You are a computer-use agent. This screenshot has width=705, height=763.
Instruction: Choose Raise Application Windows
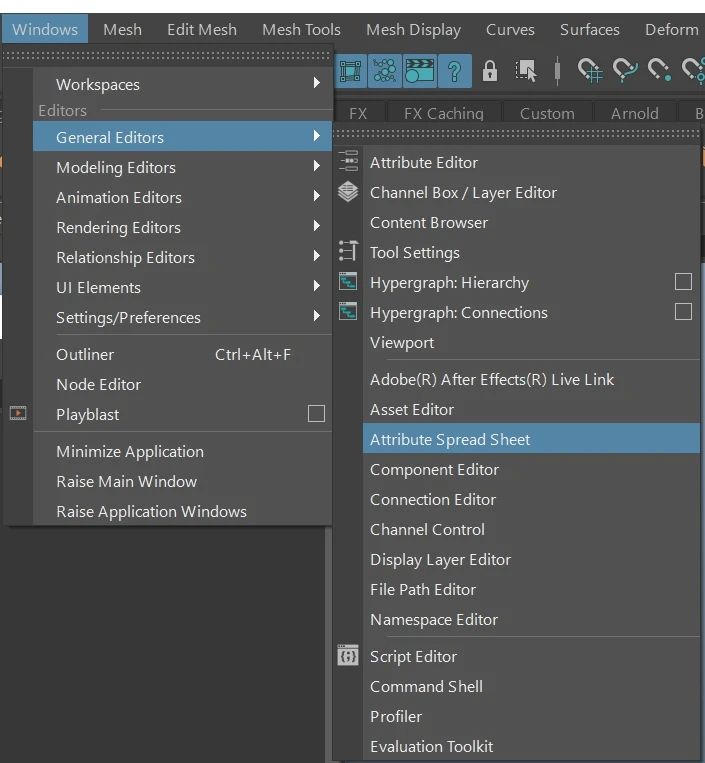pos(182,511)
